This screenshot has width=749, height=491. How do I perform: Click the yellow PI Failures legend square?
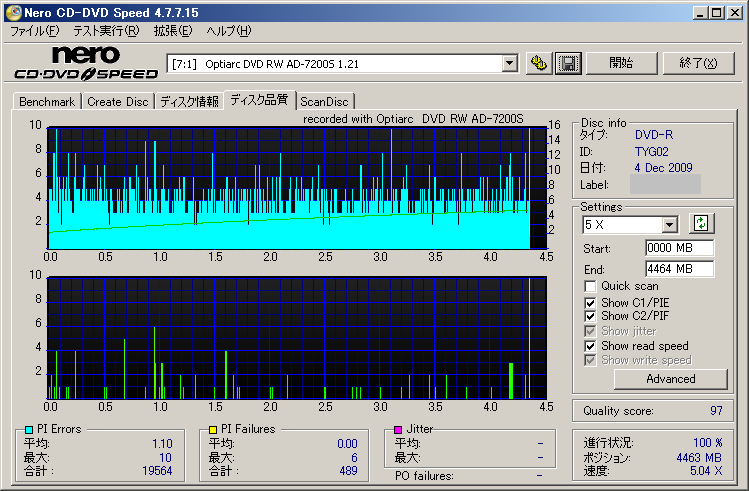click(x=213, y=430)
